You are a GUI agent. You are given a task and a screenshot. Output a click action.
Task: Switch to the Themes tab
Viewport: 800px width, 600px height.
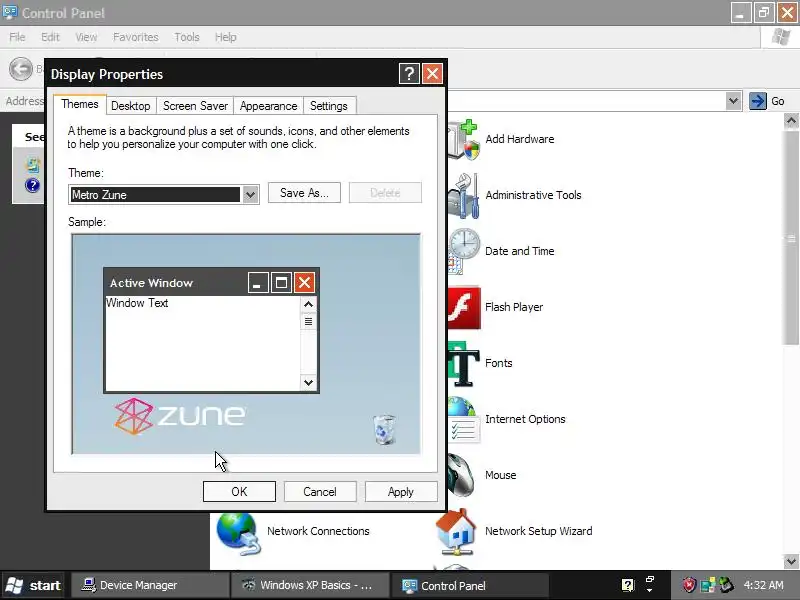[80, 104]
